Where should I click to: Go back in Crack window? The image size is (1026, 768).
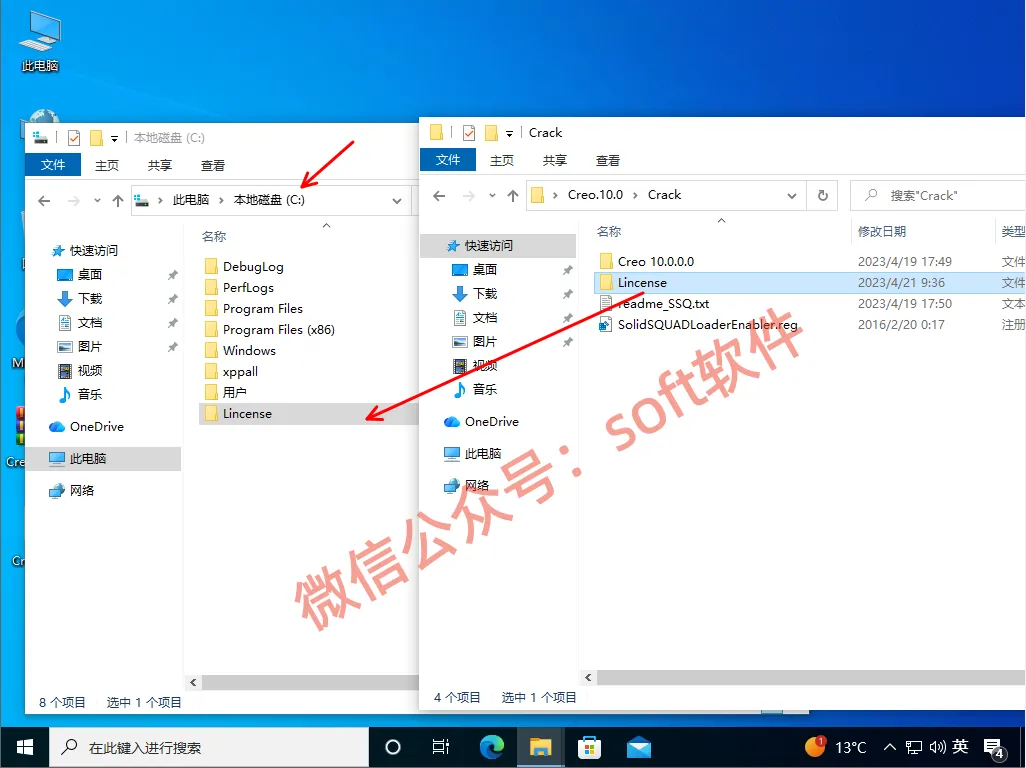point(439,196)
